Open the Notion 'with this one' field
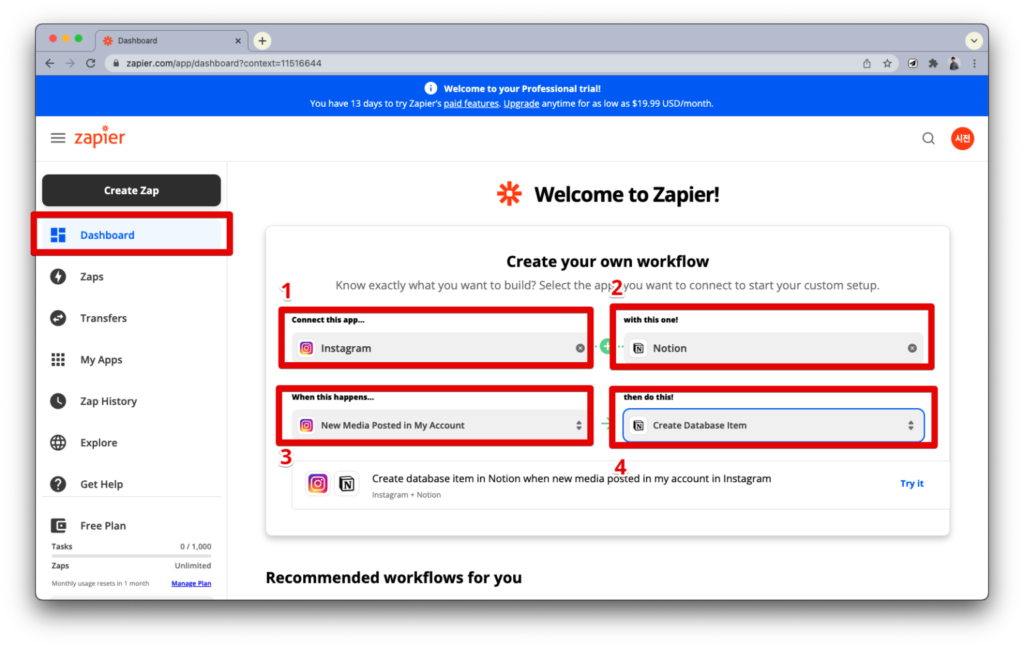This screenshot has width=1024, height=647. tap(773, 348)
